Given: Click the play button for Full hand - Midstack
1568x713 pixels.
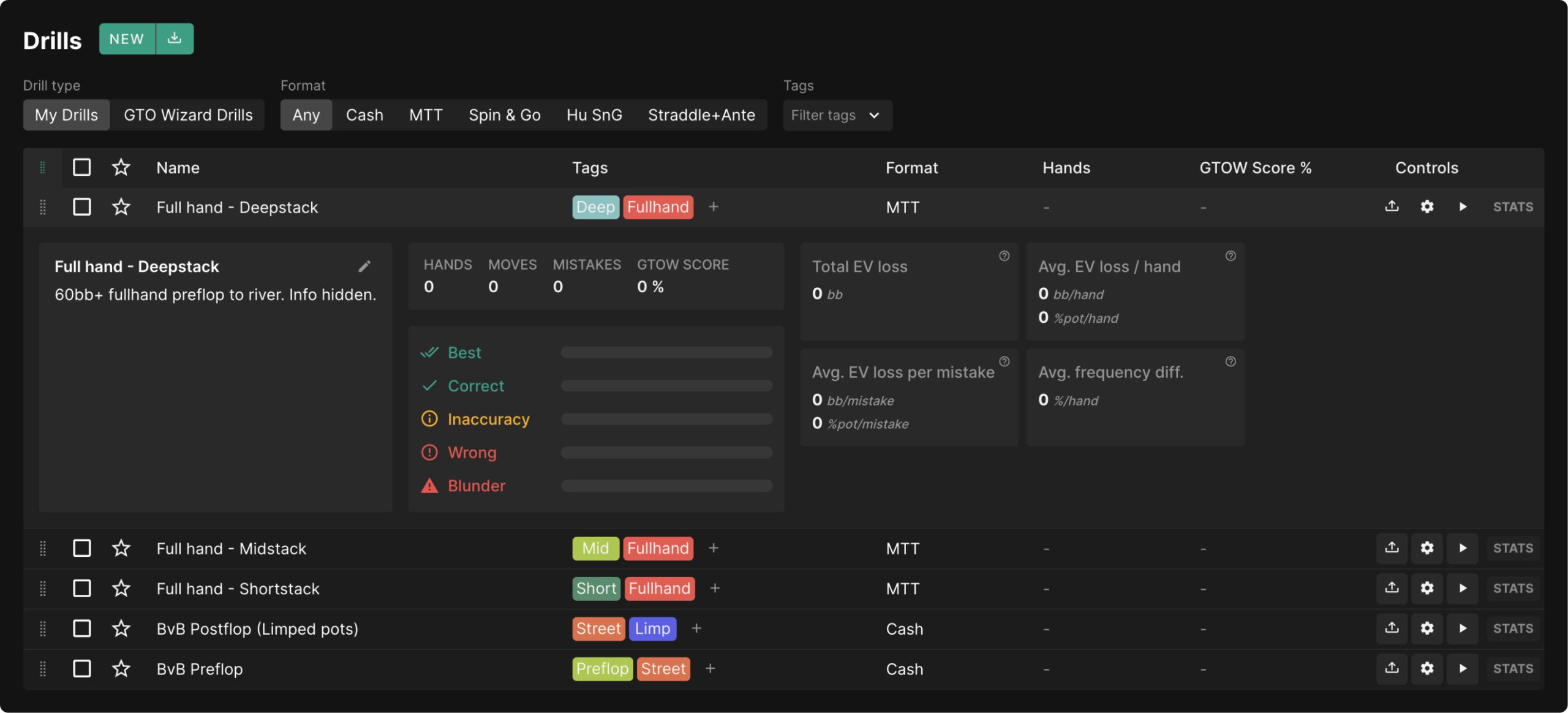Looking at the screenshot, I should 1461,548.
